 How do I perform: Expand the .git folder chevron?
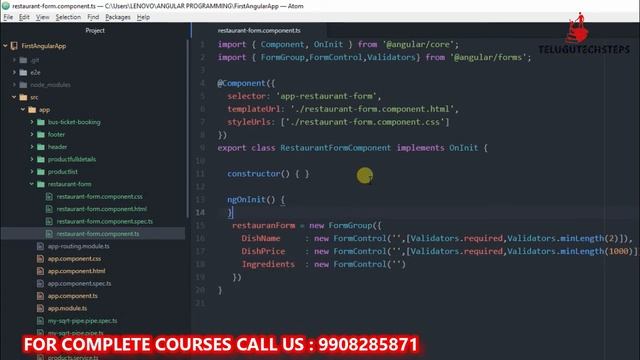(14, 60)
